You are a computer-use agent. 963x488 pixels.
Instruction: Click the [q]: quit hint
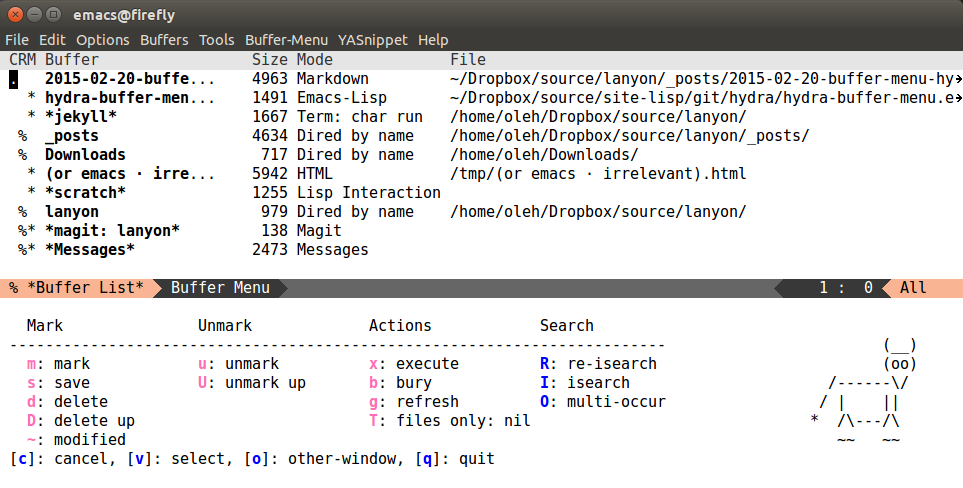click(454, 459)
